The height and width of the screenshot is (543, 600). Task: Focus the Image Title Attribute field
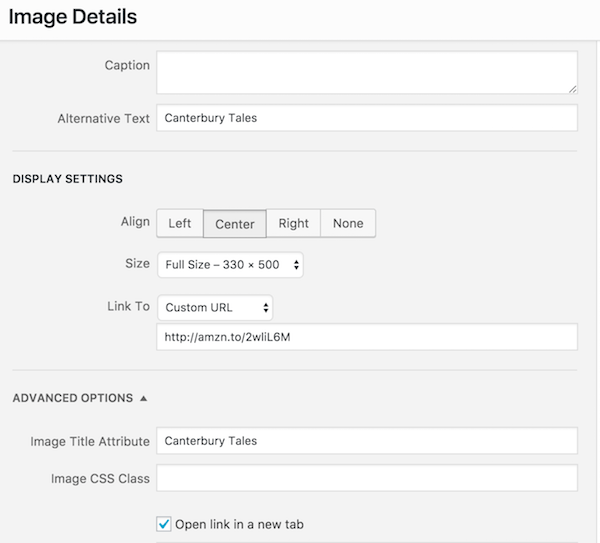366,441
